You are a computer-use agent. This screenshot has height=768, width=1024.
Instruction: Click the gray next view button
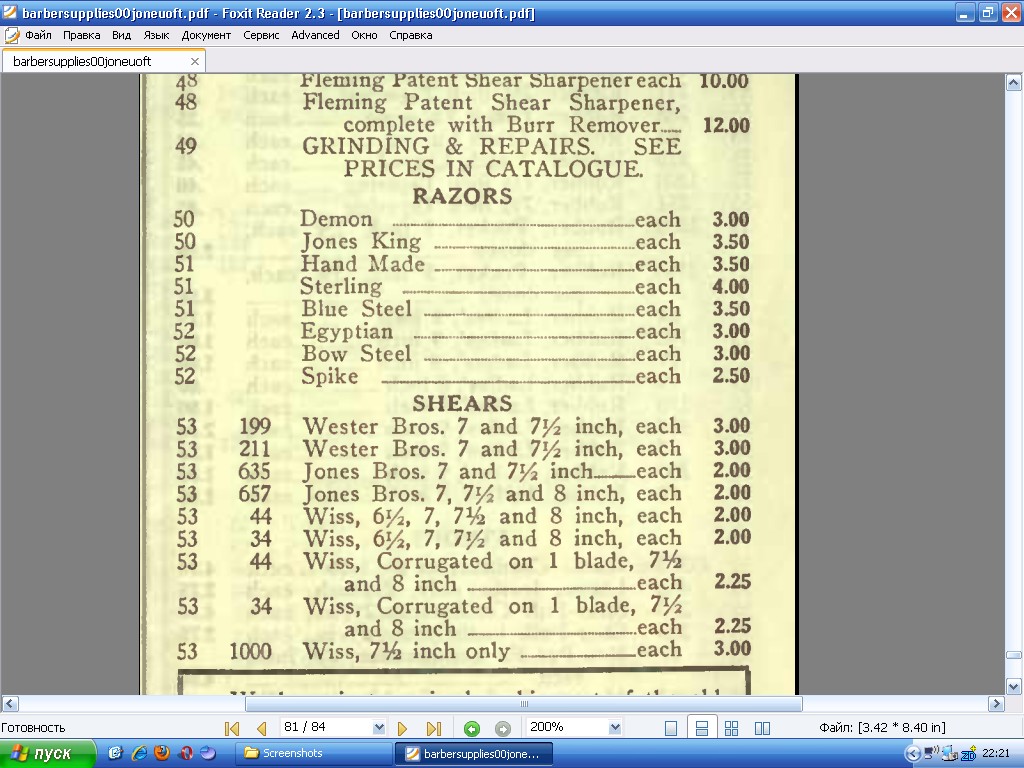coord(503,729)
